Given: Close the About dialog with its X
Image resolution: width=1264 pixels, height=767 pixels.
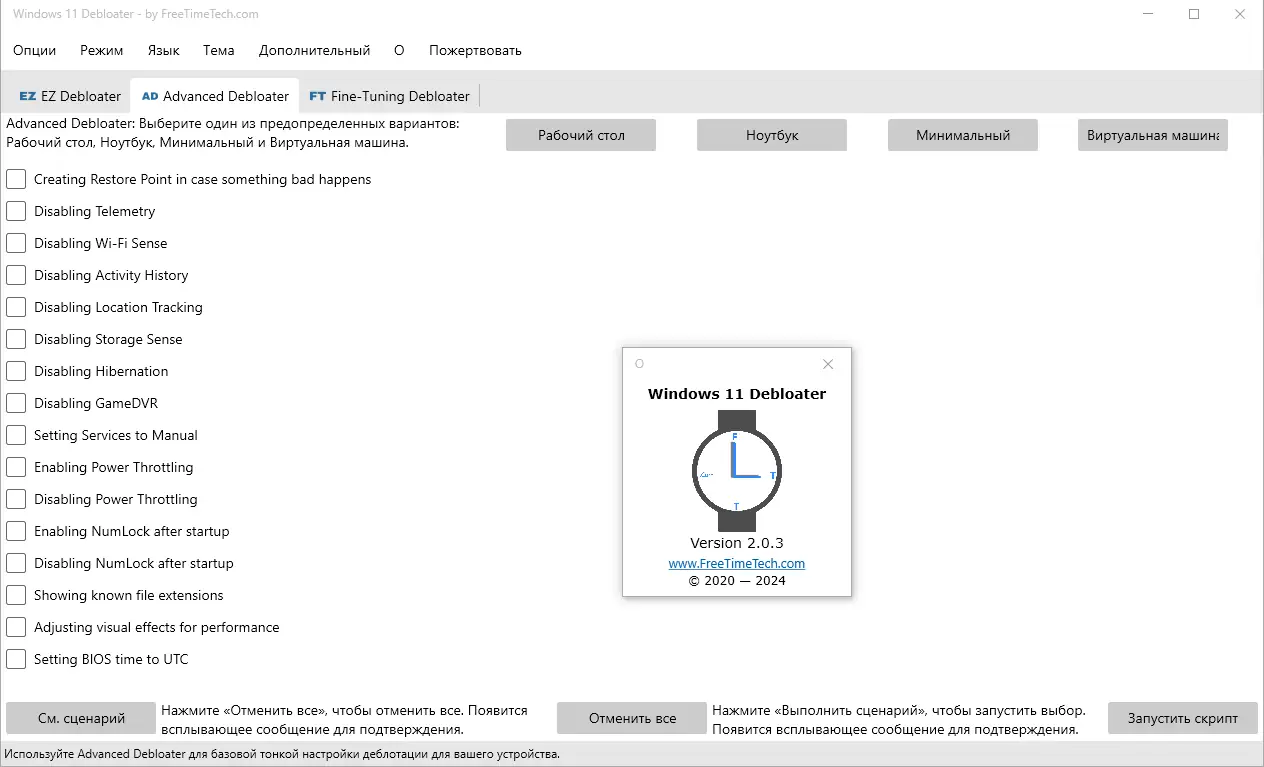Looking at the screenshot, I should [827, 364].
